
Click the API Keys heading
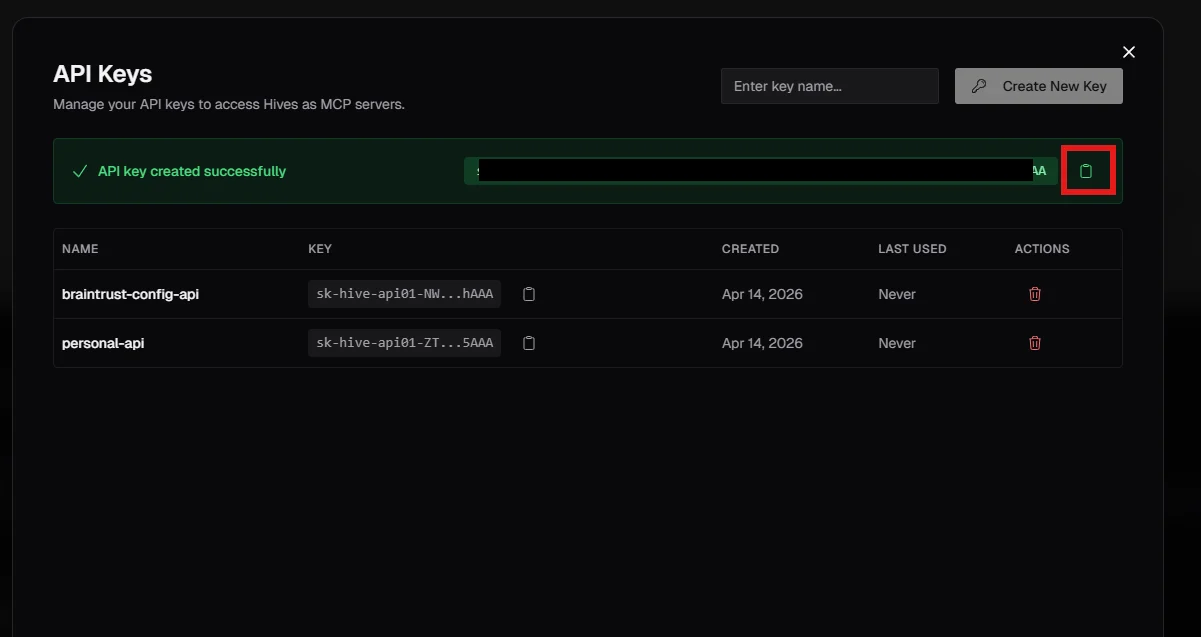coord(102,74)
